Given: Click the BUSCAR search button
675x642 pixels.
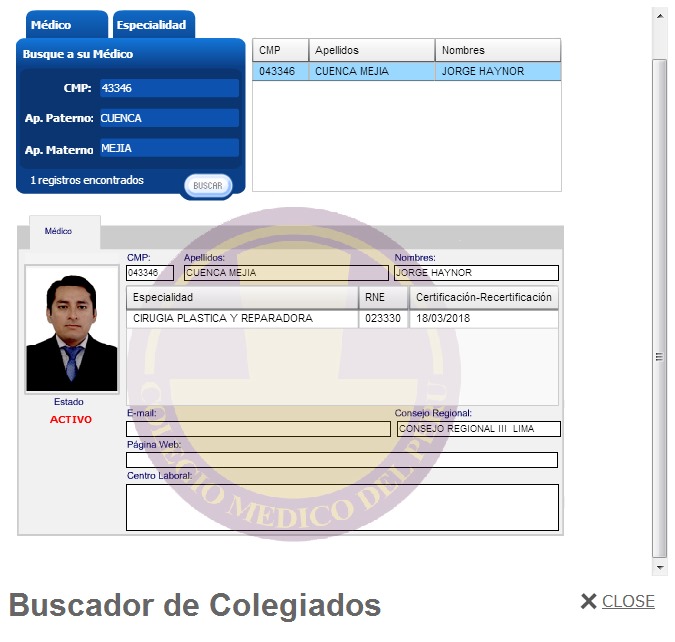Looking at the screenshot, I should [x=208, y=186].
